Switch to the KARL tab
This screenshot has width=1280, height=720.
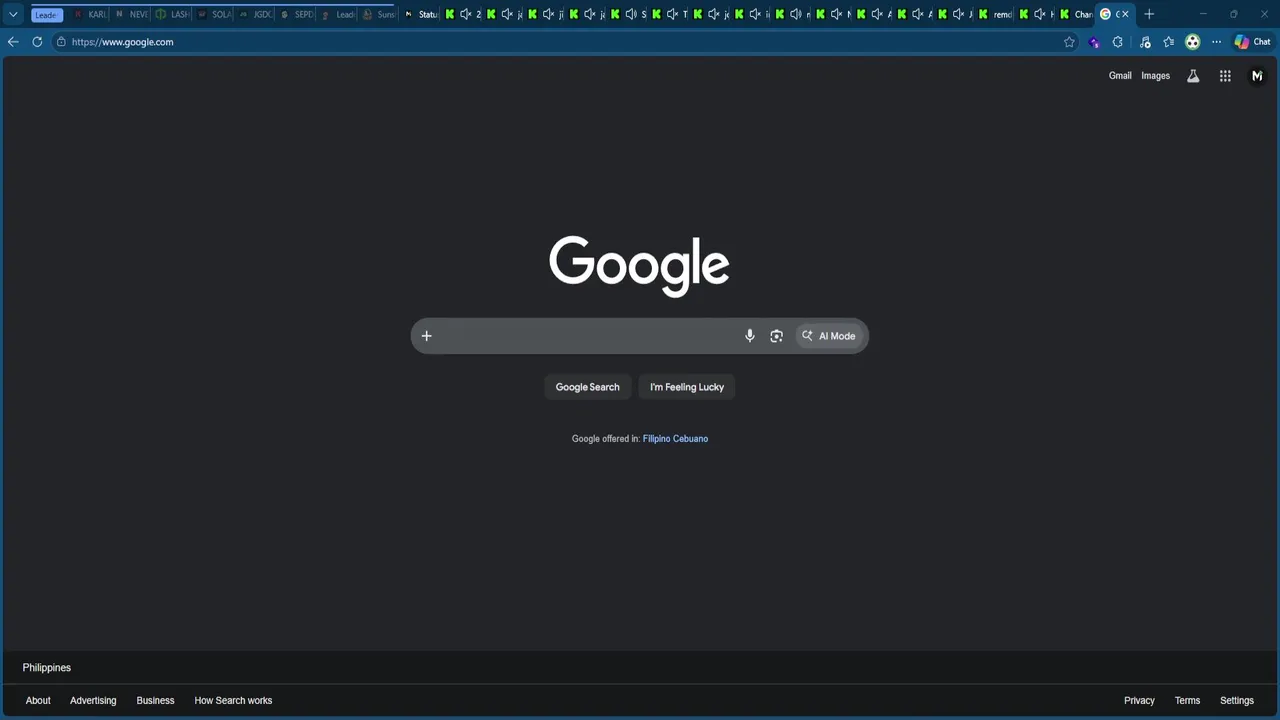[89, 14]
